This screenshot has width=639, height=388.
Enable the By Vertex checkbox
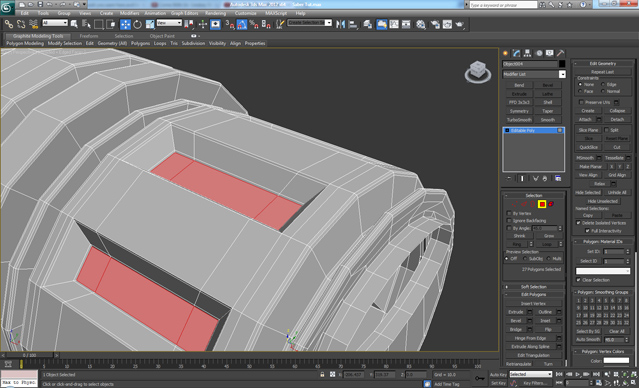tap(509, 213)
